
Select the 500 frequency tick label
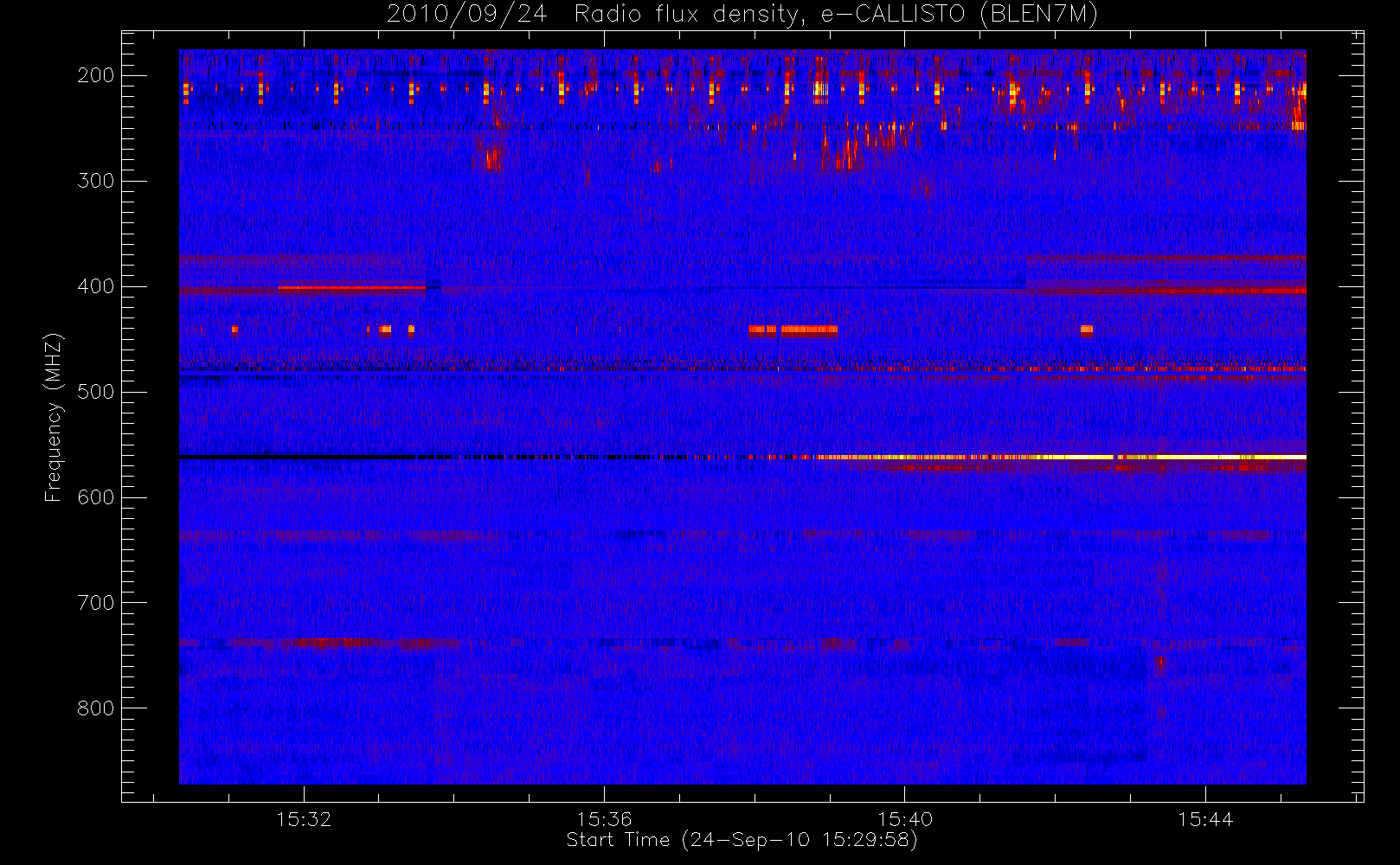pyautogui.click(x=95, y=392)
